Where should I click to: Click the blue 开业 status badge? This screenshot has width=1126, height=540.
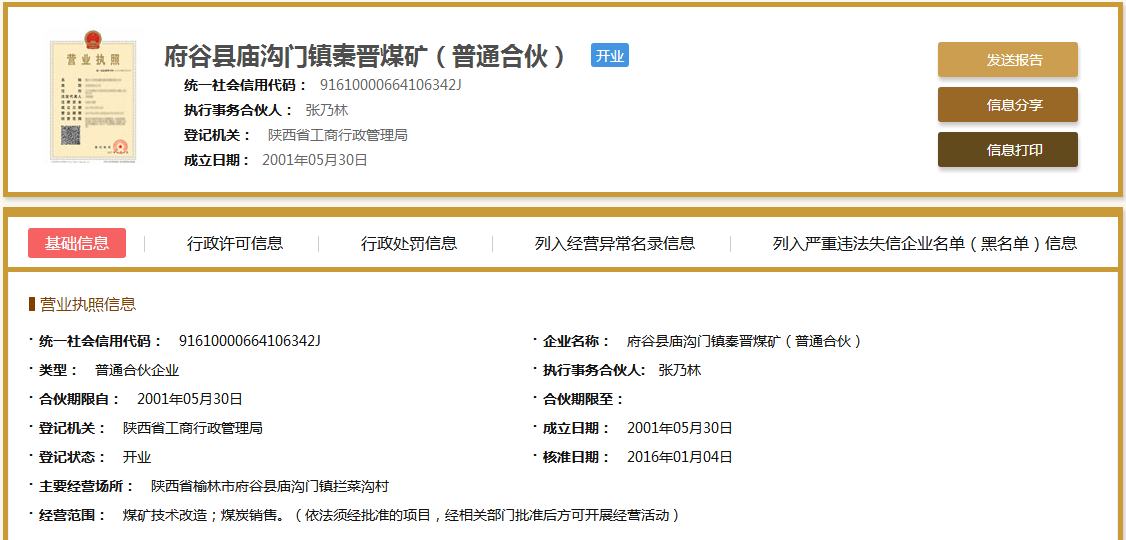pyautogui.click(x=609, y=56)
